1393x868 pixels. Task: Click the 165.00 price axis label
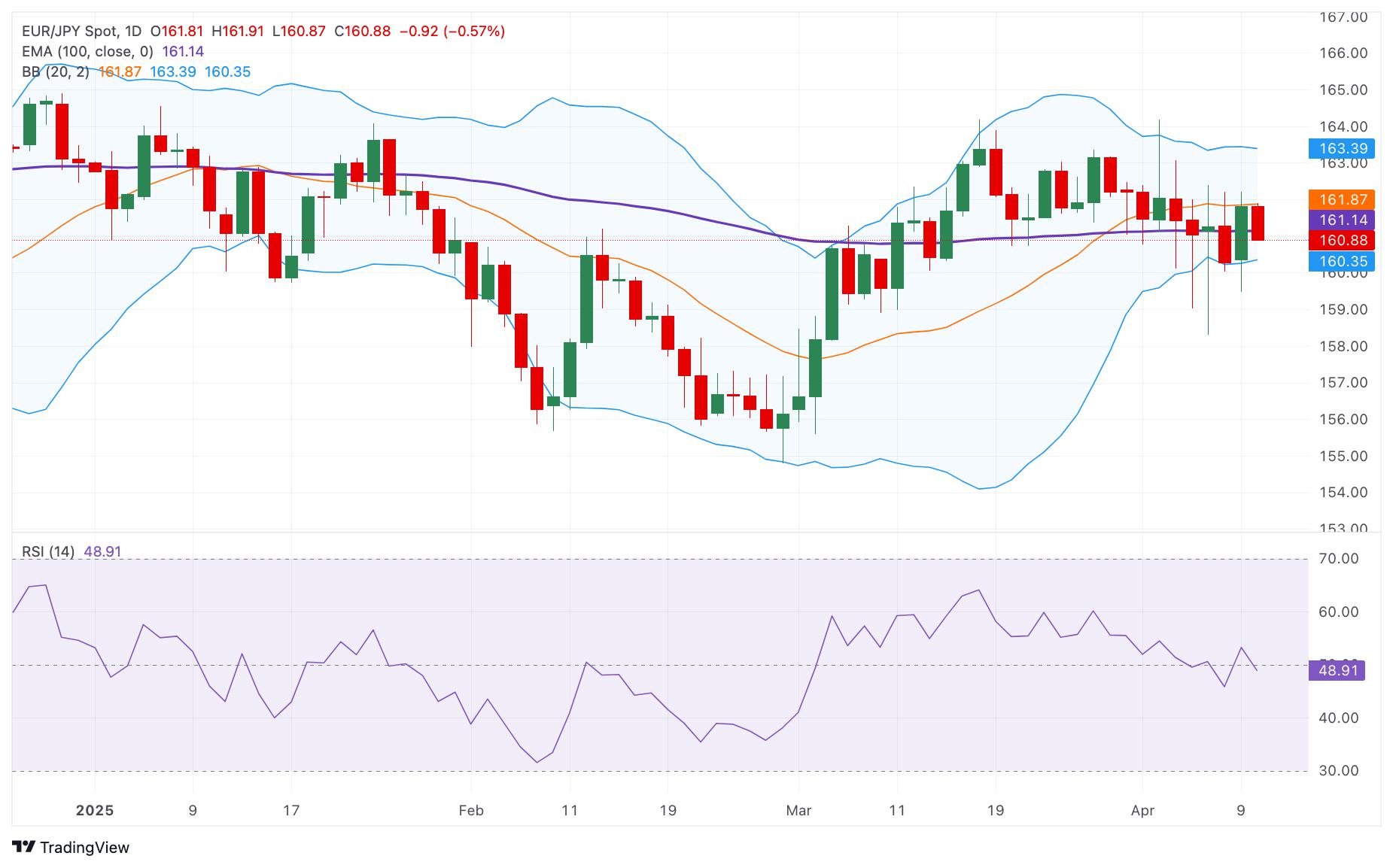point(1345,90)
